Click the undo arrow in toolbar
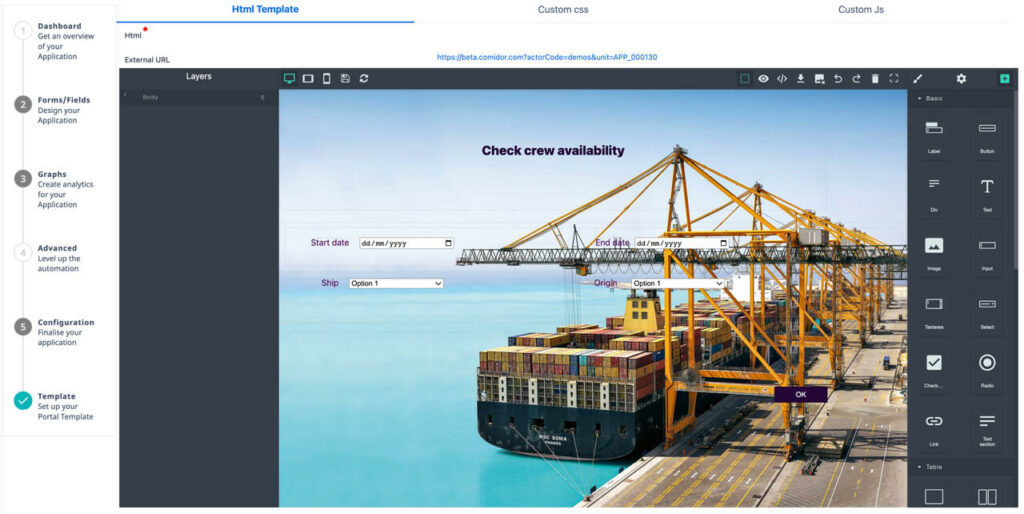 click(x=838, y=78)
